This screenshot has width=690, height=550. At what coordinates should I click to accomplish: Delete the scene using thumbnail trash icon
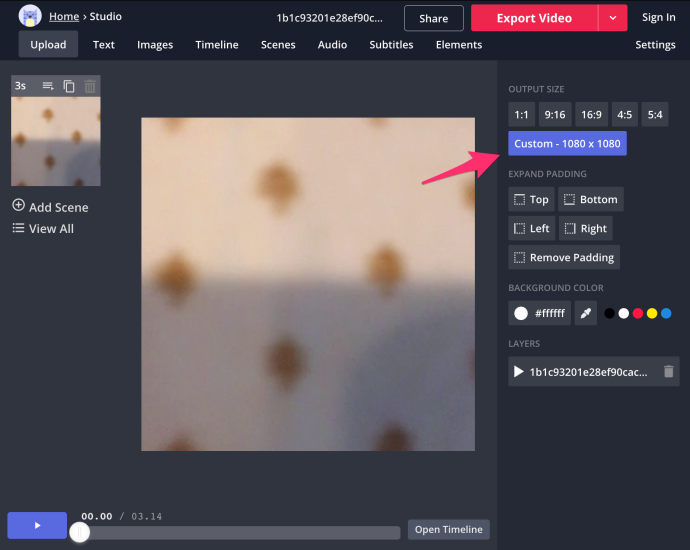tap(90, 86)
